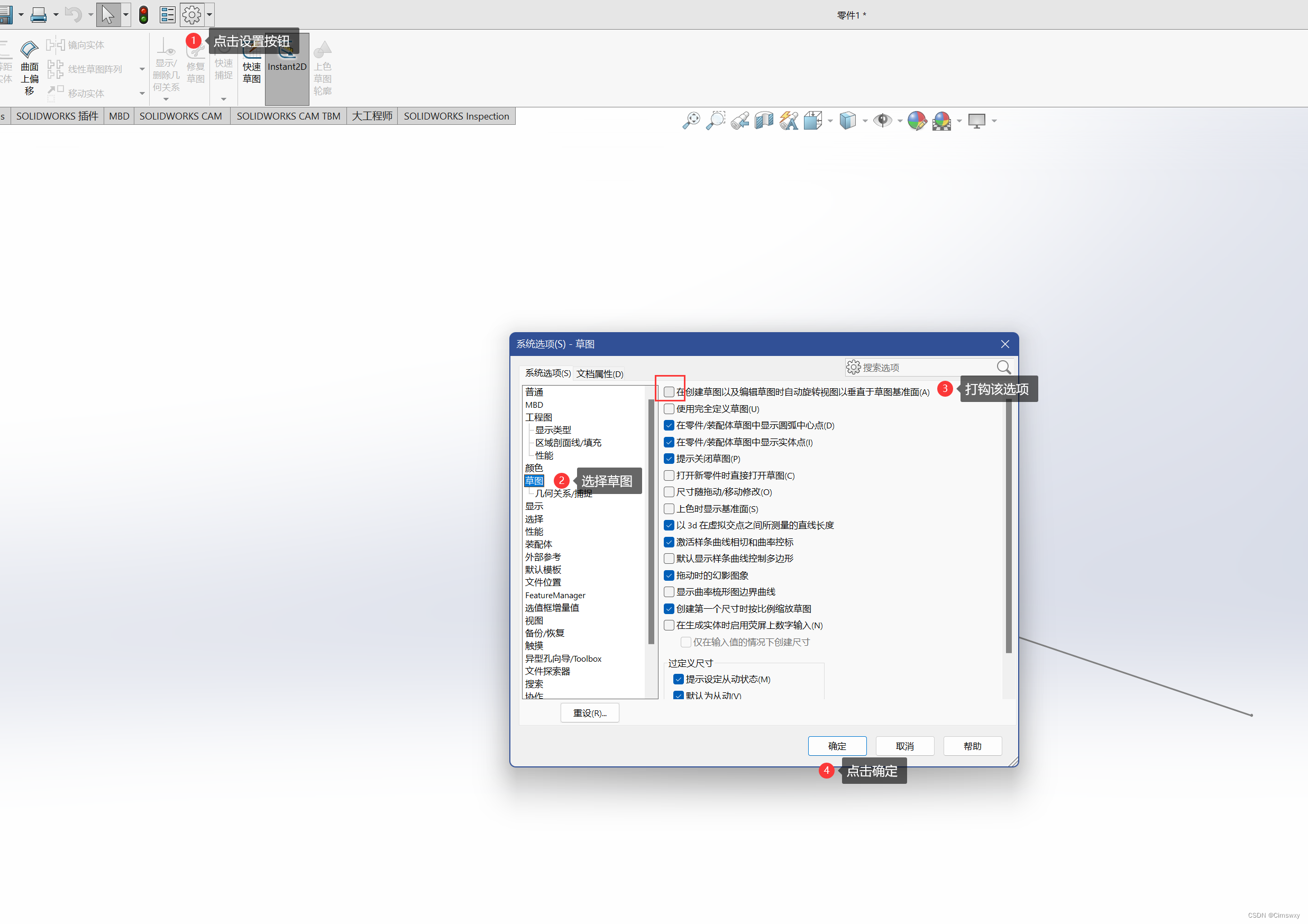The width and height of the screenshot is (1308, 924).
Task: Click the Linear Sketch Pattern (线性草图阵列) tool
Action: coord(85,69)
